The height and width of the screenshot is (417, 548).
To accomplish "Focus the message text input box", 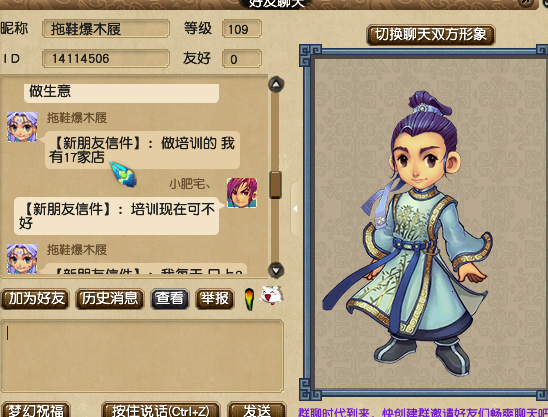I will click(142, 355).
